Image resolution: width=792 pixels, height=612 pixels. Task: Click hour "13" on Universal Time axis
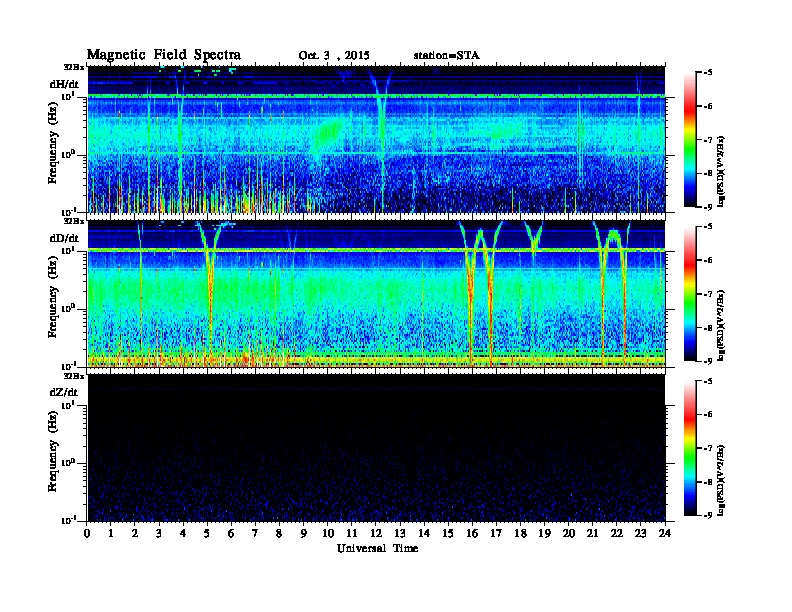[x=400, y=534]
